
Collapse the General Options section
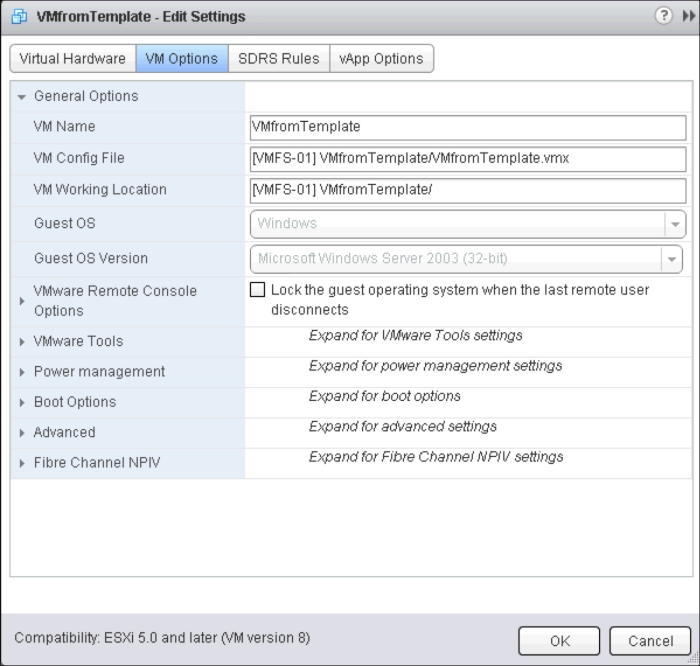point(22,97)
